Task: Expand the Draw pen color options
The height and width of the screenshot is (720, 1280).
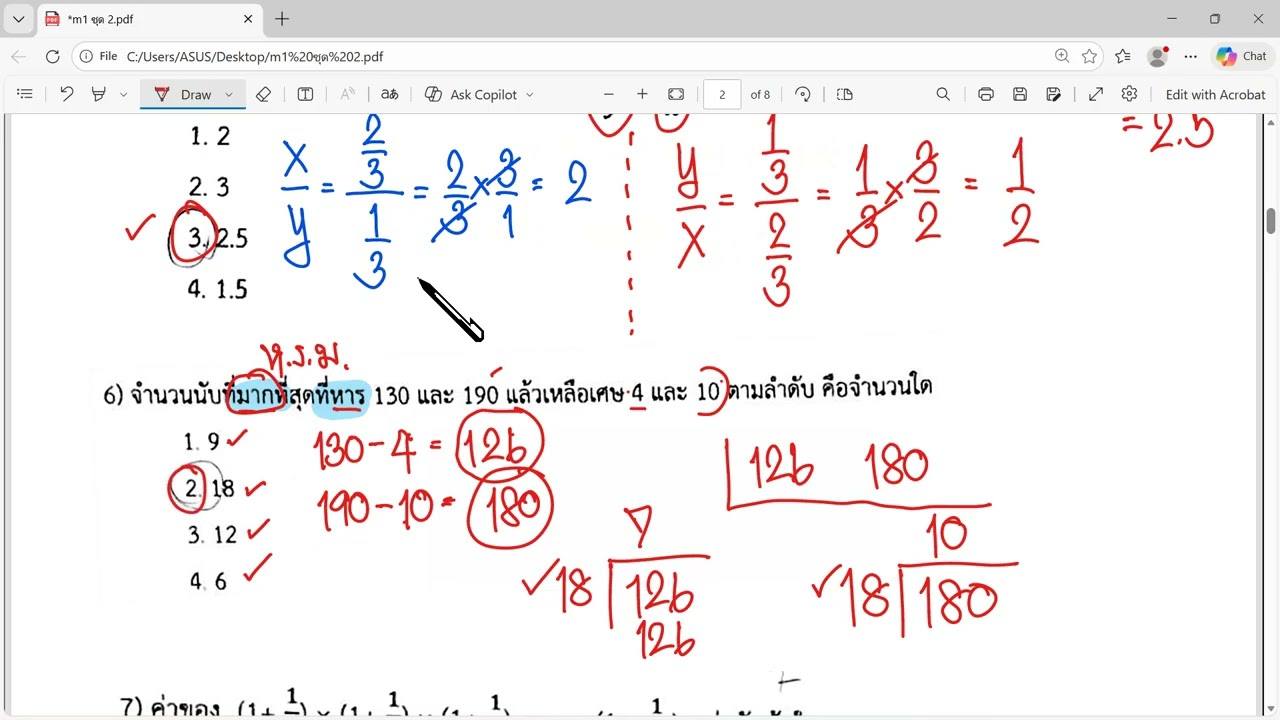Action: pos(228,94)
